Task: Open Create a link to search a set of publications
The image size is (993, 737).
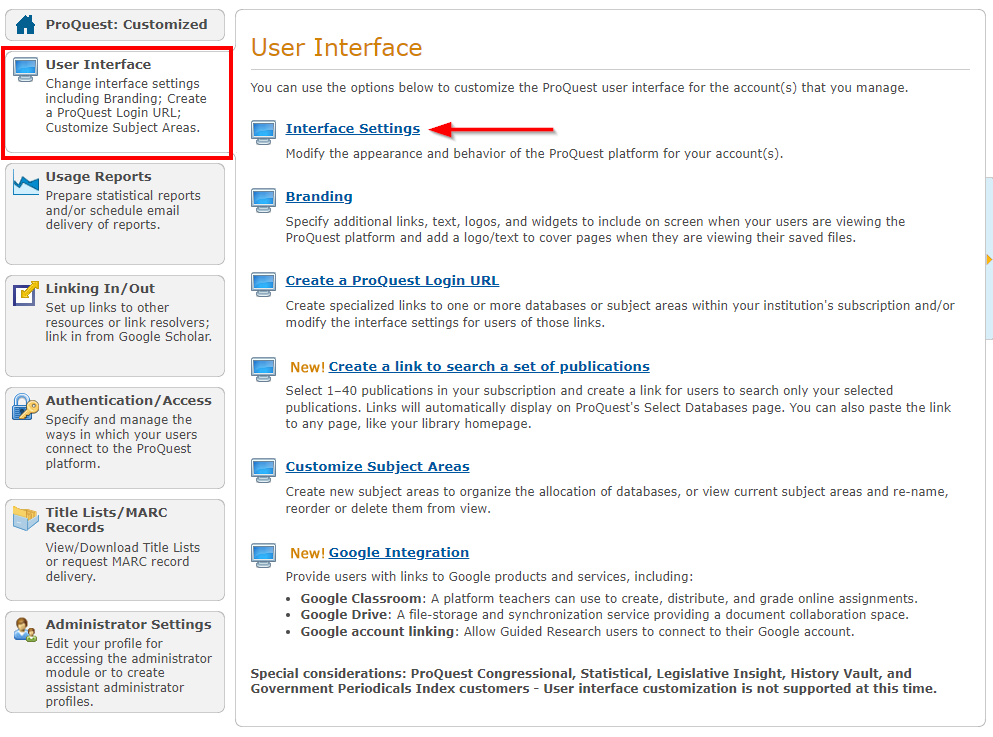Action: tap(489, 366)
